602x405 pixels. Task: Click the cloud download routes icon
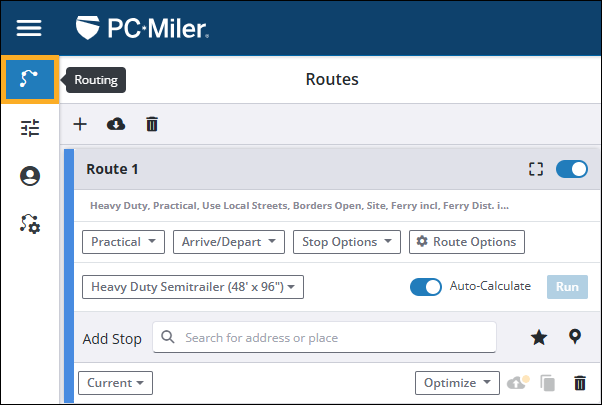[x=116, y=124]
